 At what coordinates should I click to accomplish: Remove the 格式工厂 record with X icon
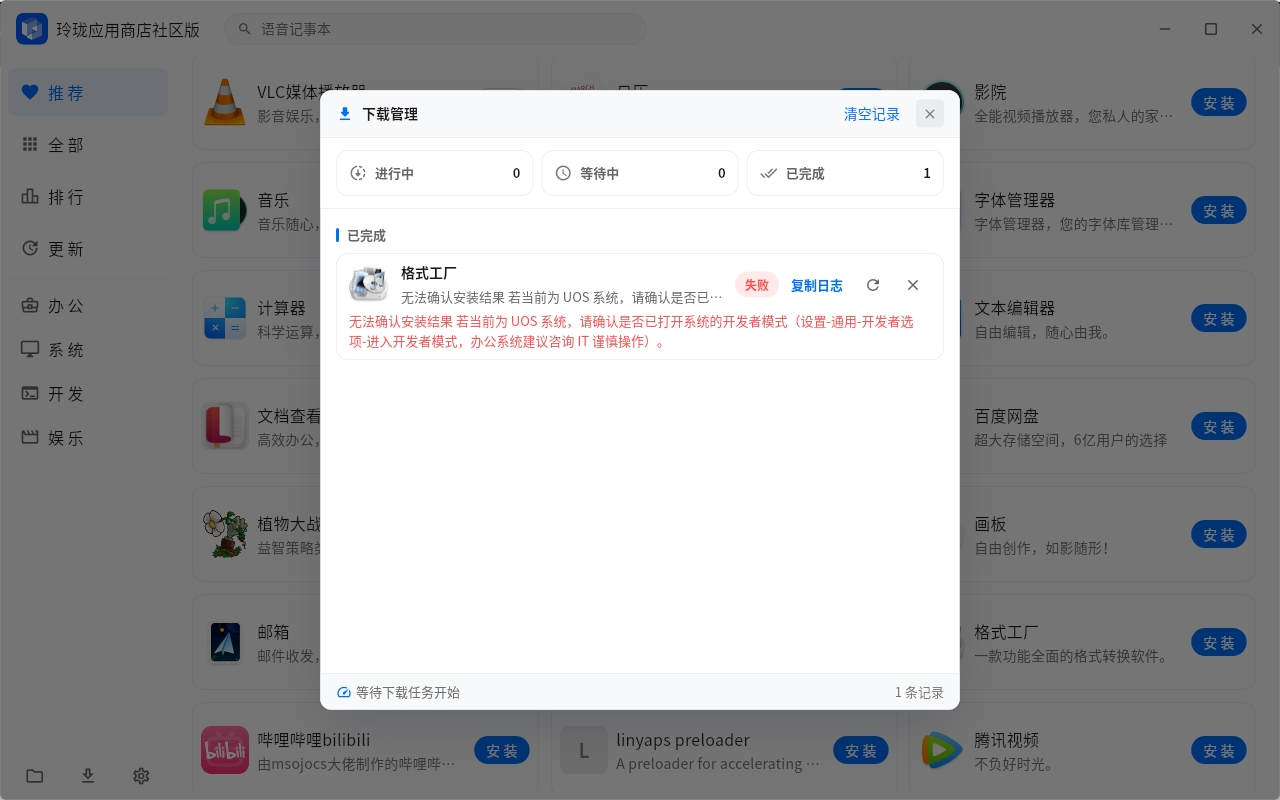(913, 285)
